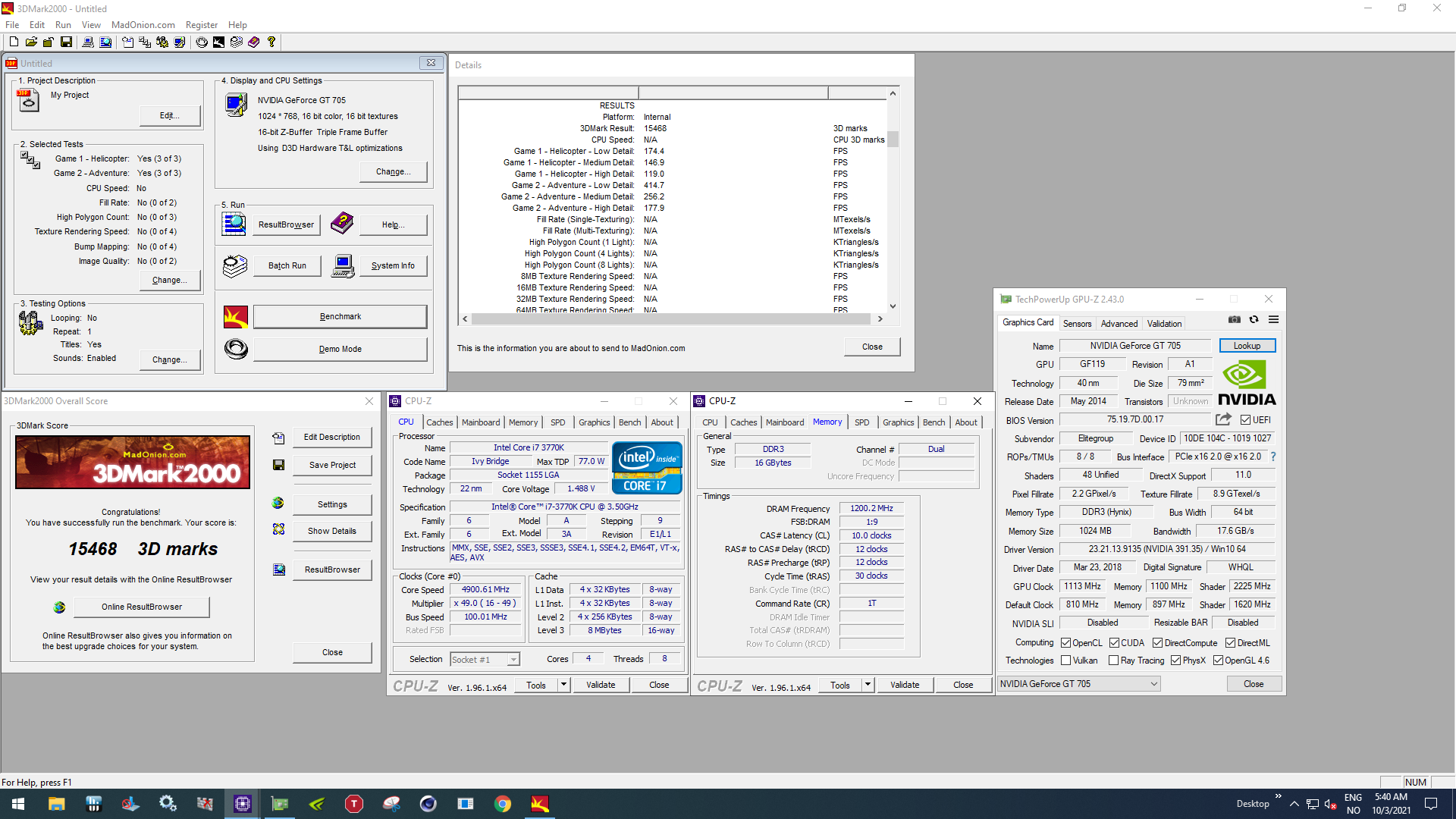Click the Bus Interface question mark in GPU-Z
1456x819 pixels.
point(1273,457)
